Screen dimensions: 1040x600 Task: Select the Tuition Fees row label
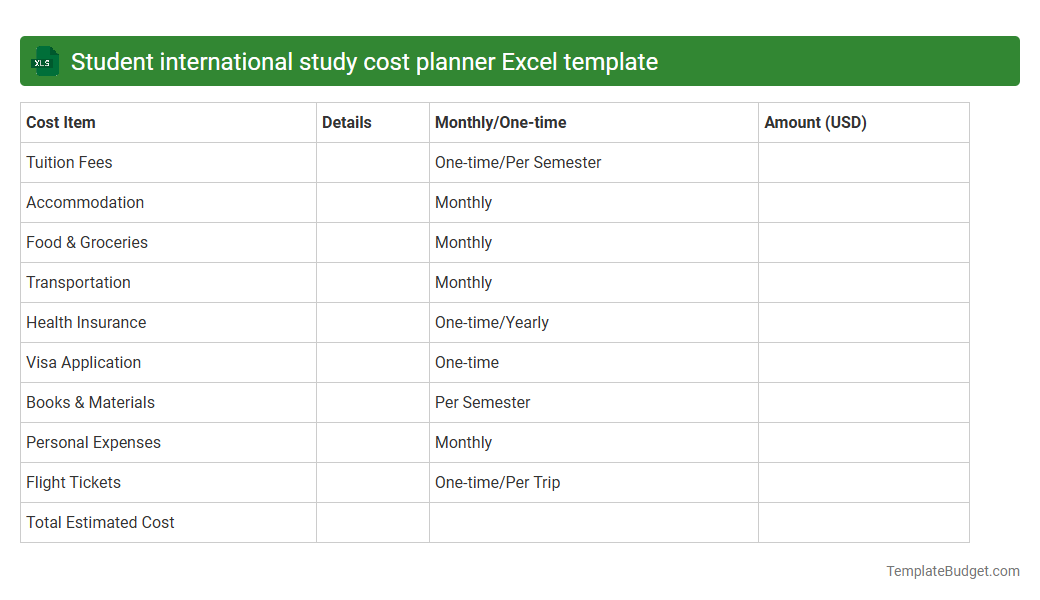click(x=69, y=162)
